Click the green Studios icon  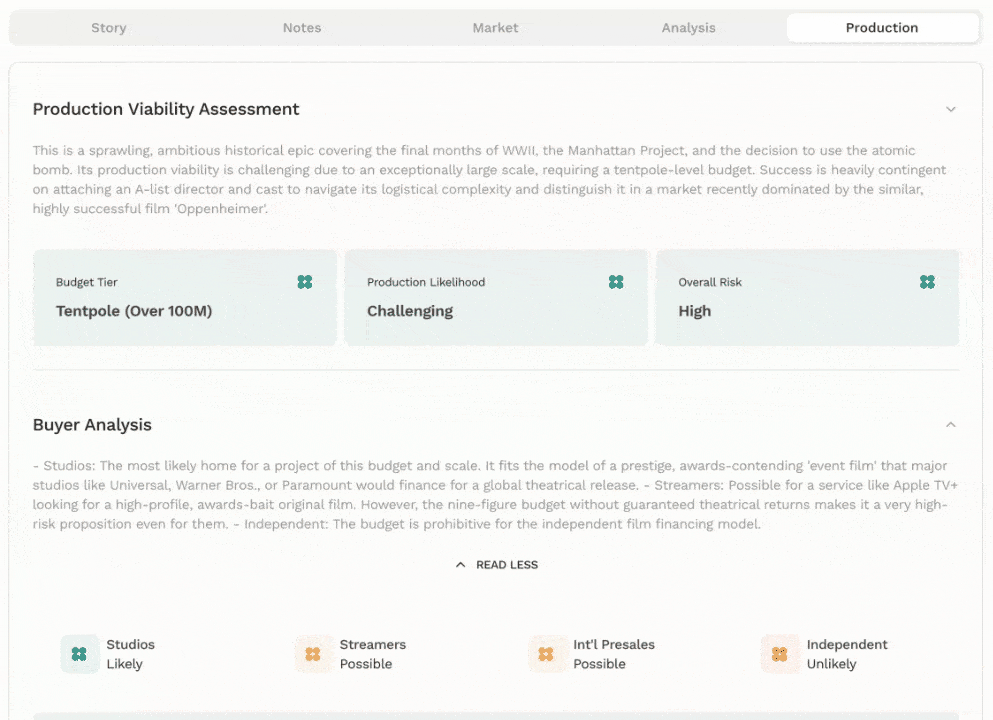pos(79,654)
